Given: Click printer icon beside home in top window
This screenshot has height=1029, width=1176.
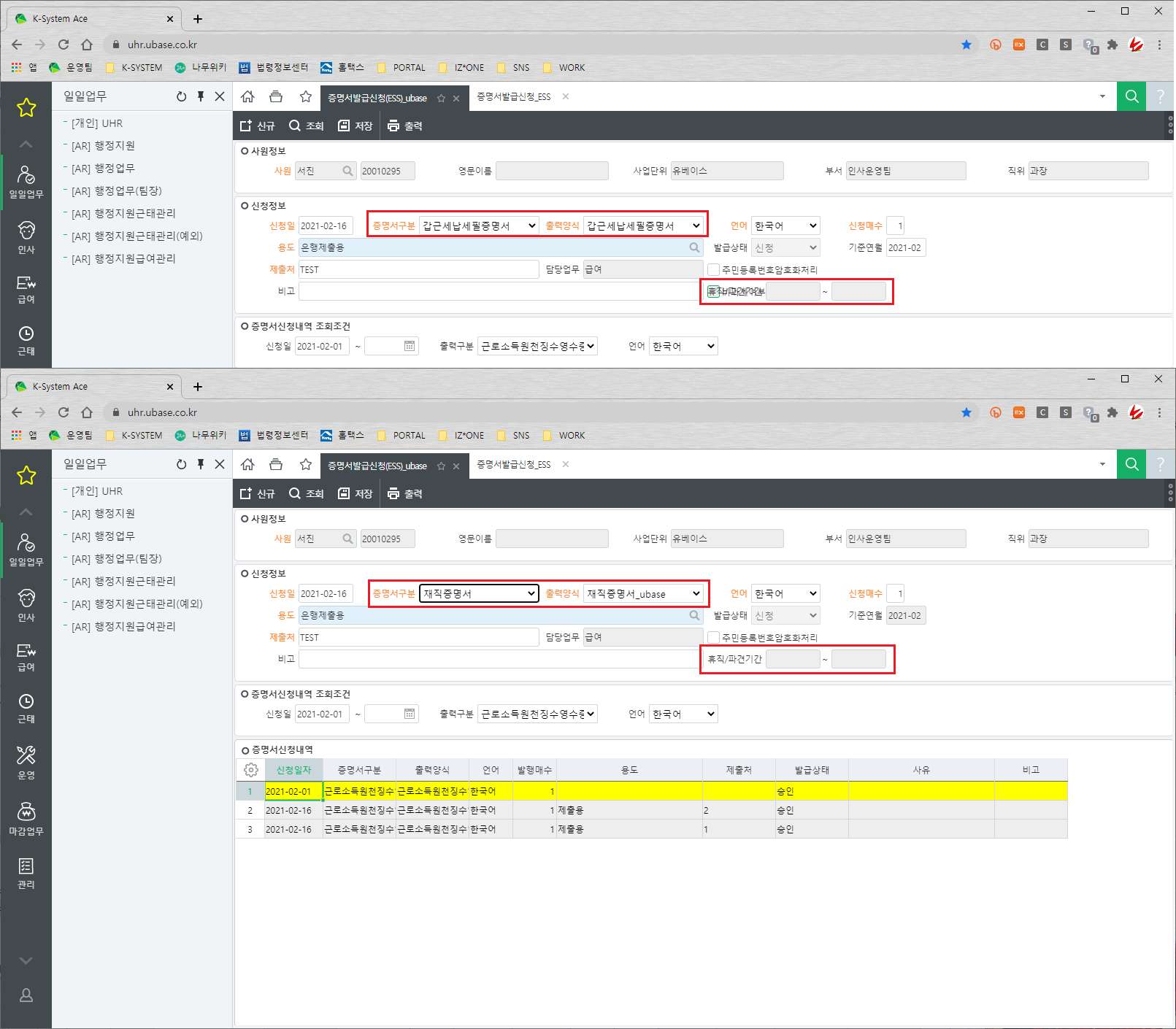Looking at the screenshot, I should (x=276, y=96).
